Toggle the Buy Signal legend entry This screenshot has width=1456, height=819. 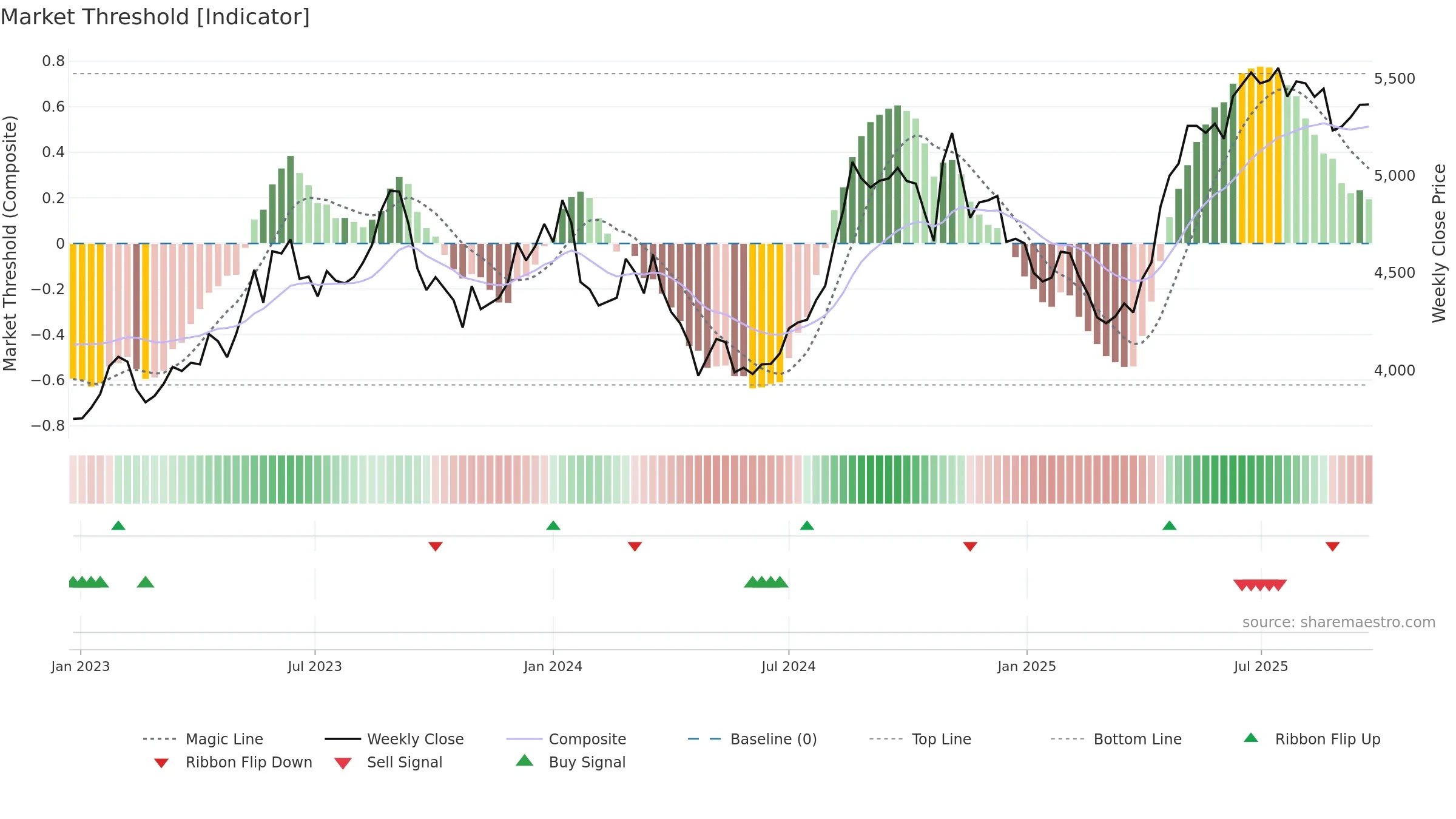[570, 762]
